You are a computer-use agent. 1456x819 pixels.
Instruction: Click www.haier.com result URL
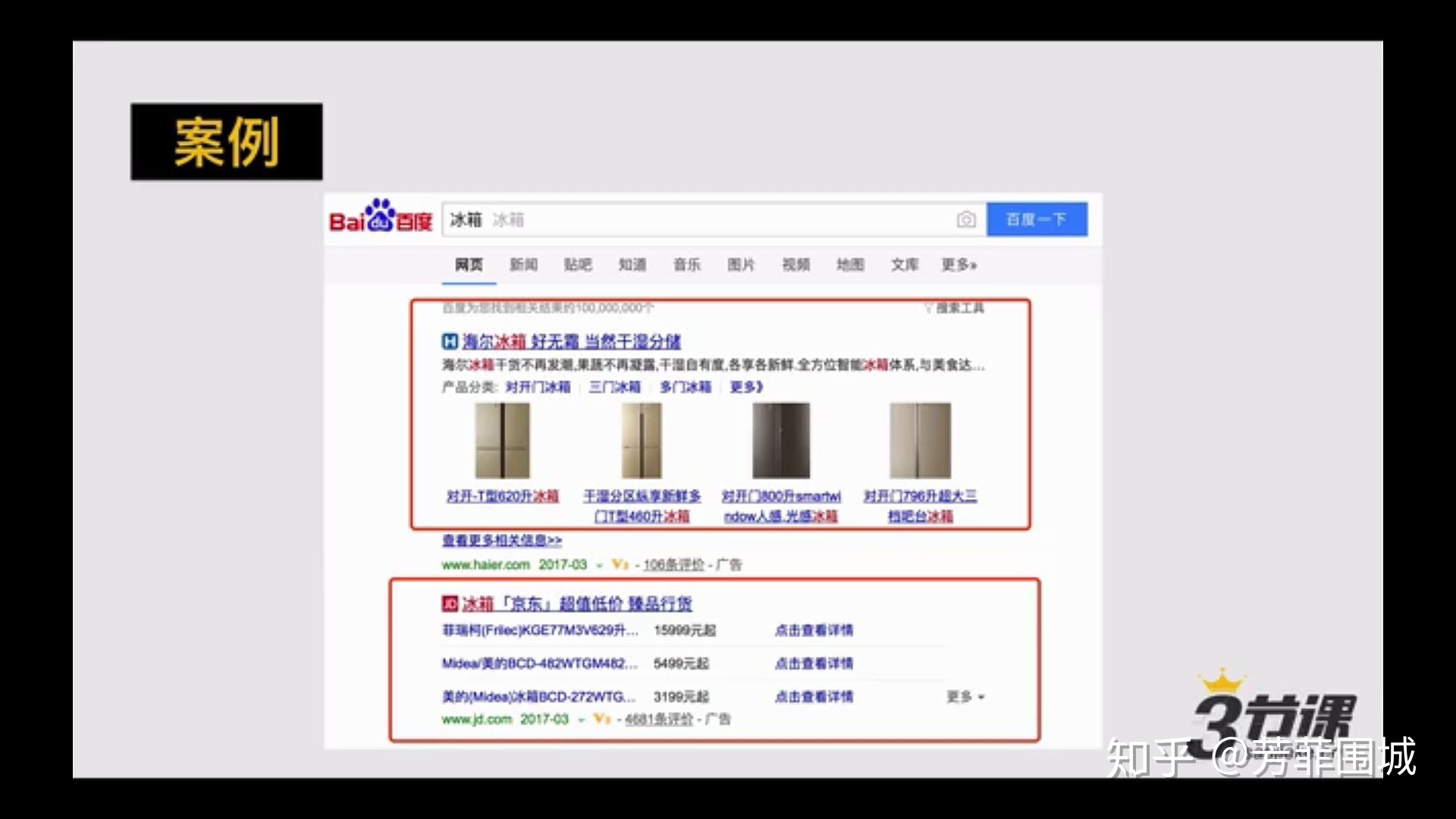485,565
